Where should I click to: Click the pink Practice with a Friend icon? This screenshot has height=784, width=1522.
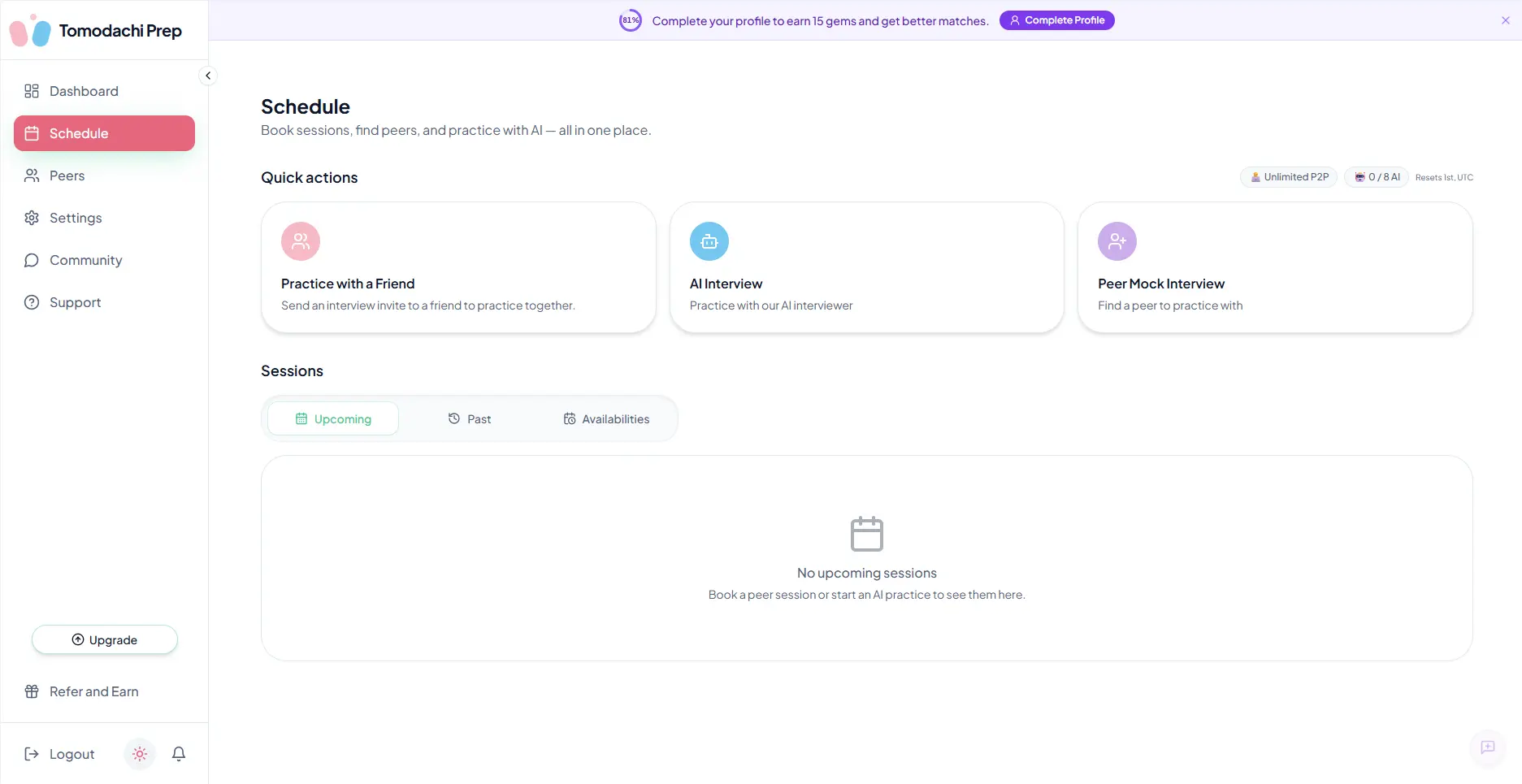pos(301,241)
